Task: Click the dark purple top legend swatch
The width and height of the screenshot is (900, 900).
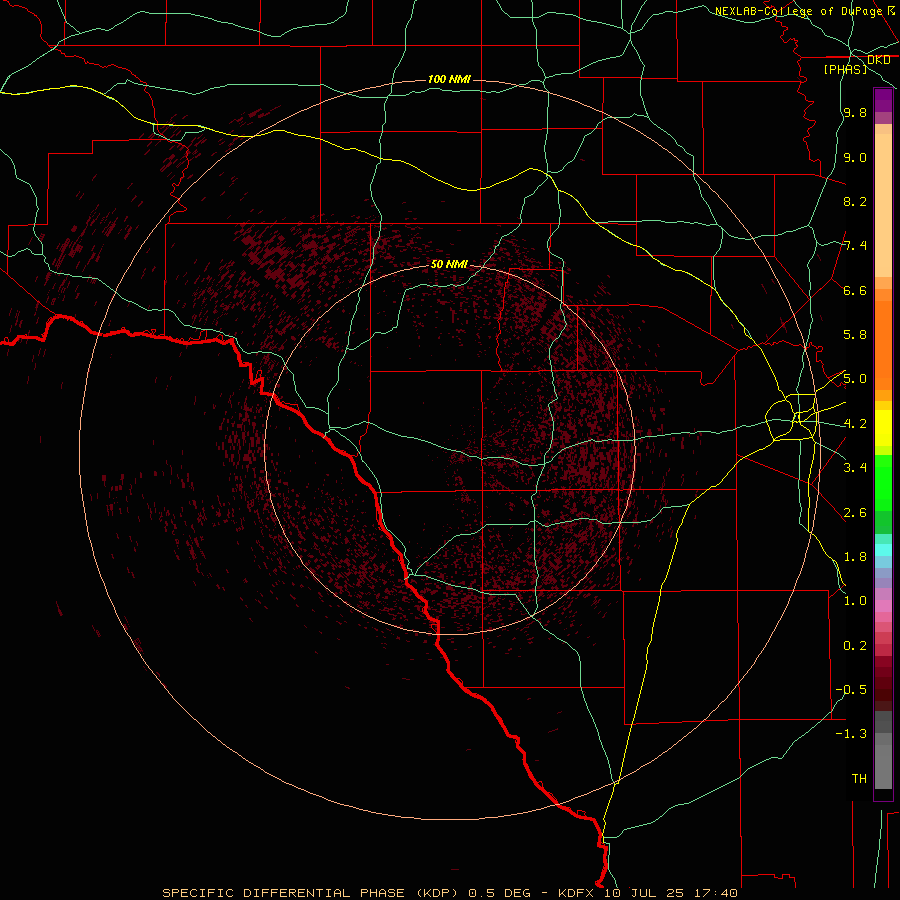Action: click(x=883, y=96)
